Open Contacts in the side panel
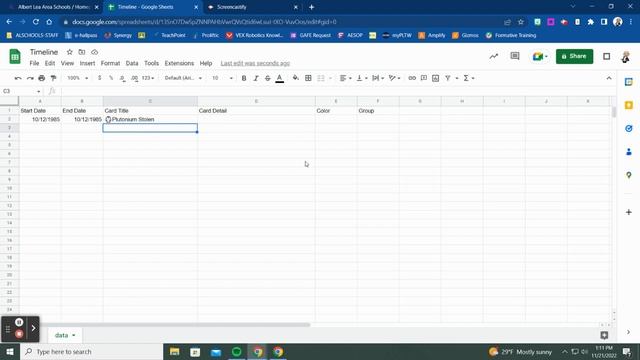Screen dimensions: 640x360 tap(629, 152)
